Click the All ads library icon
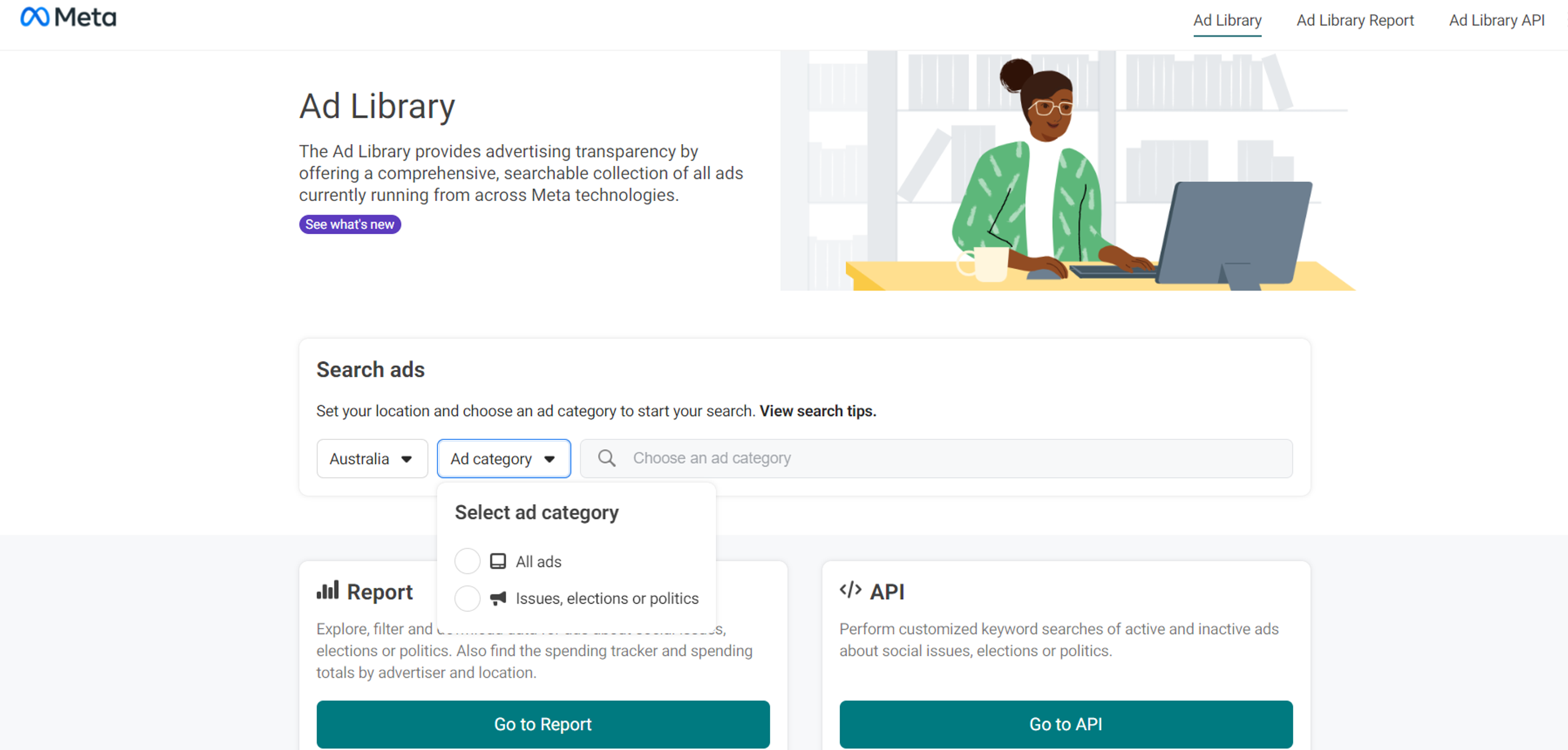This screenshot has width=1568, height=750. click(498, 561)
